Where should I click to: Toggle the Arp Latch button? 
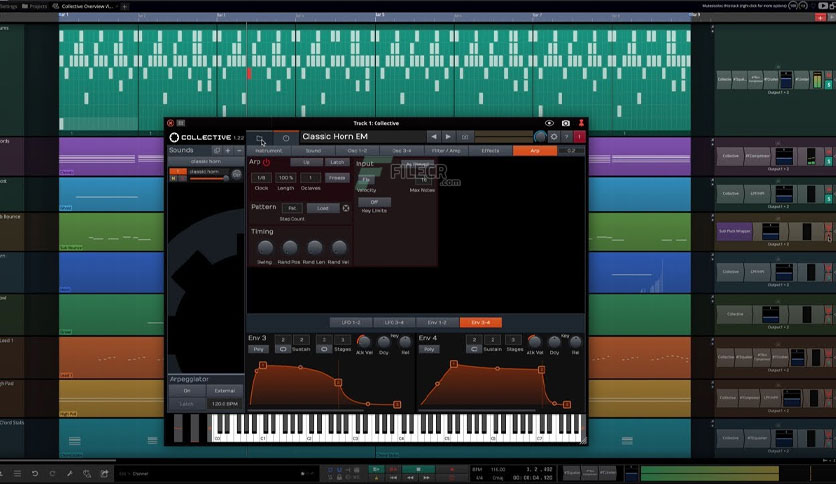(337, 162)
